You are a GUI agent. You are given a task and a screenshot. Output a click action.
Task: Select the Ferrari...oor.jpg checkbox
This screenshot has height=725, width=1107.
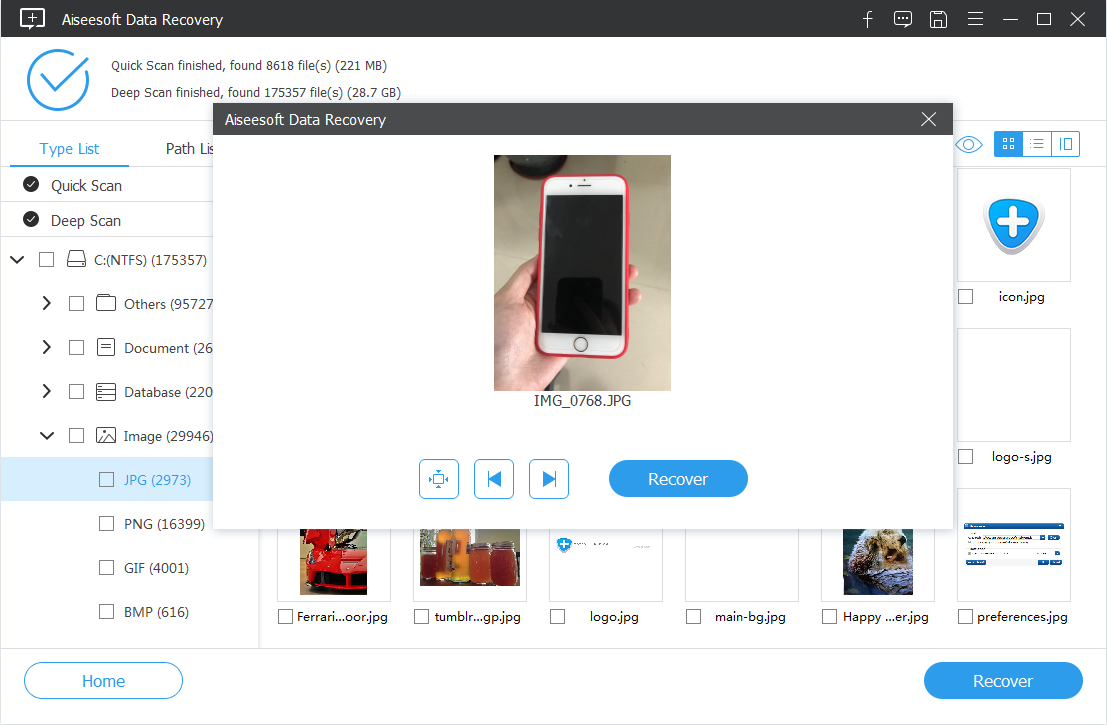[285, 617]
